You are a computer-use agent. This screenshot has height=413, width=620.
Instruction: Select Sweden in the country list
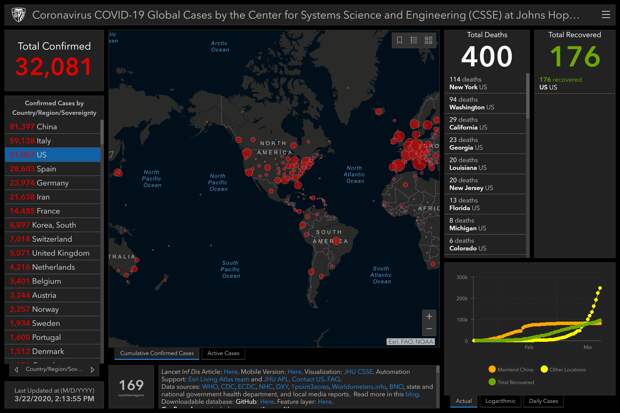click(53, 324)
